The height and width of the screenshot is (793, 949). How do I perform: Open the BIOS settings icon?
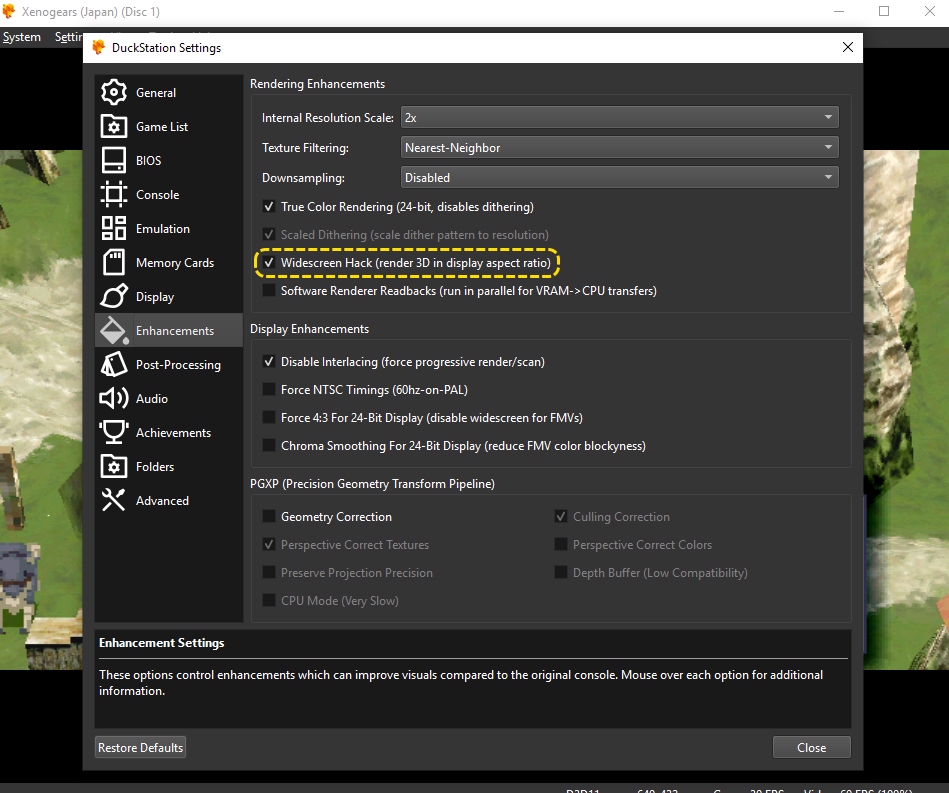[x=114, y=160]
